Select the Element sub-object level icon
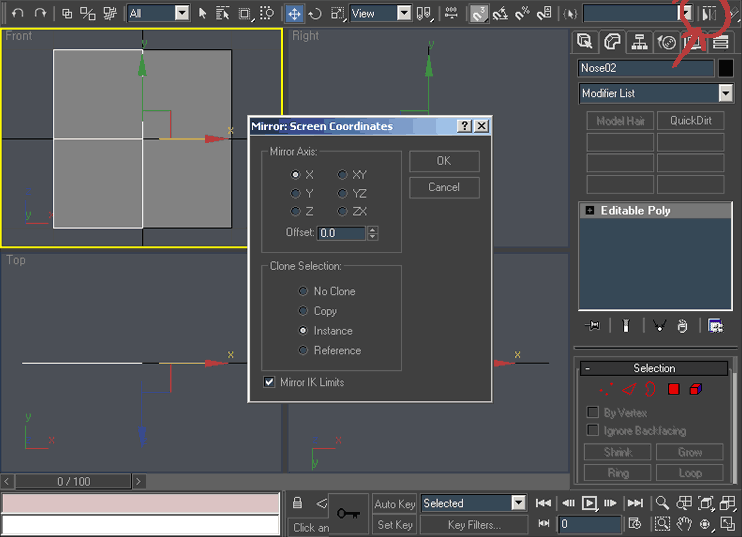 point(695,388)
